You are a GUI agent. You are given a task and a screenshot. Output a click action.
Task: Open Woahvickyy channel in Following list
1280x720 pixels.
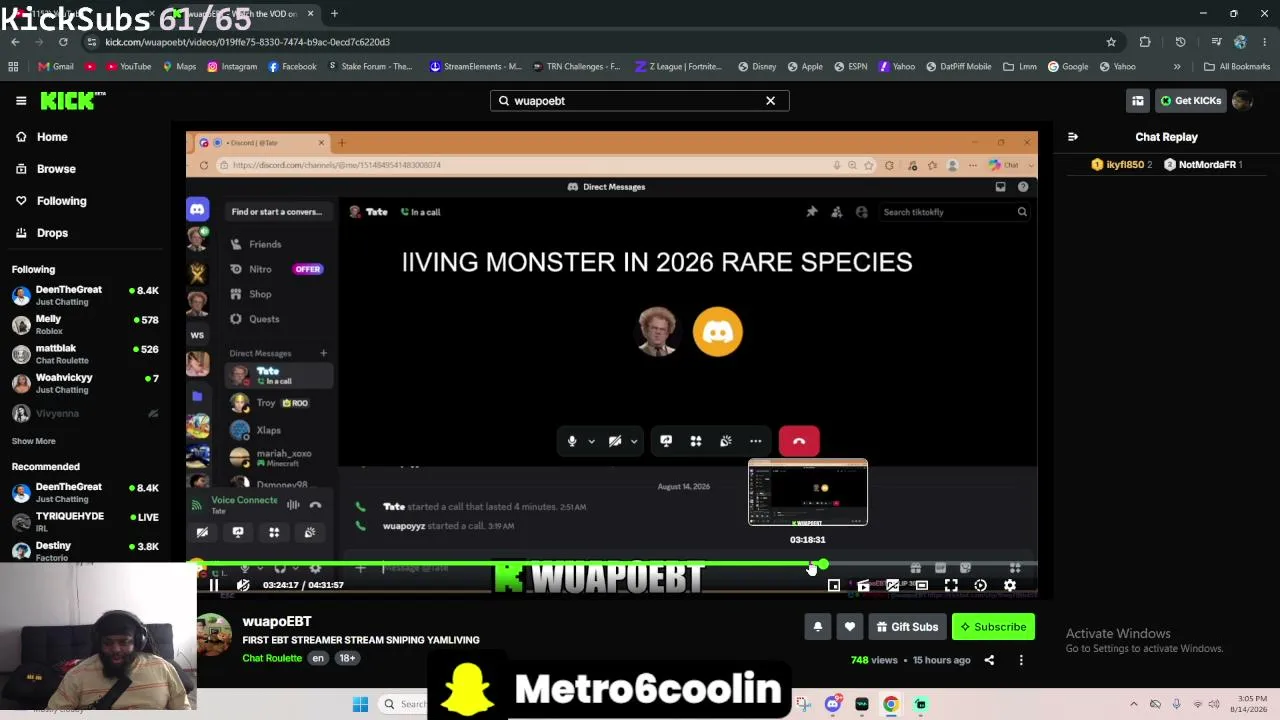(x=86, y=383)
